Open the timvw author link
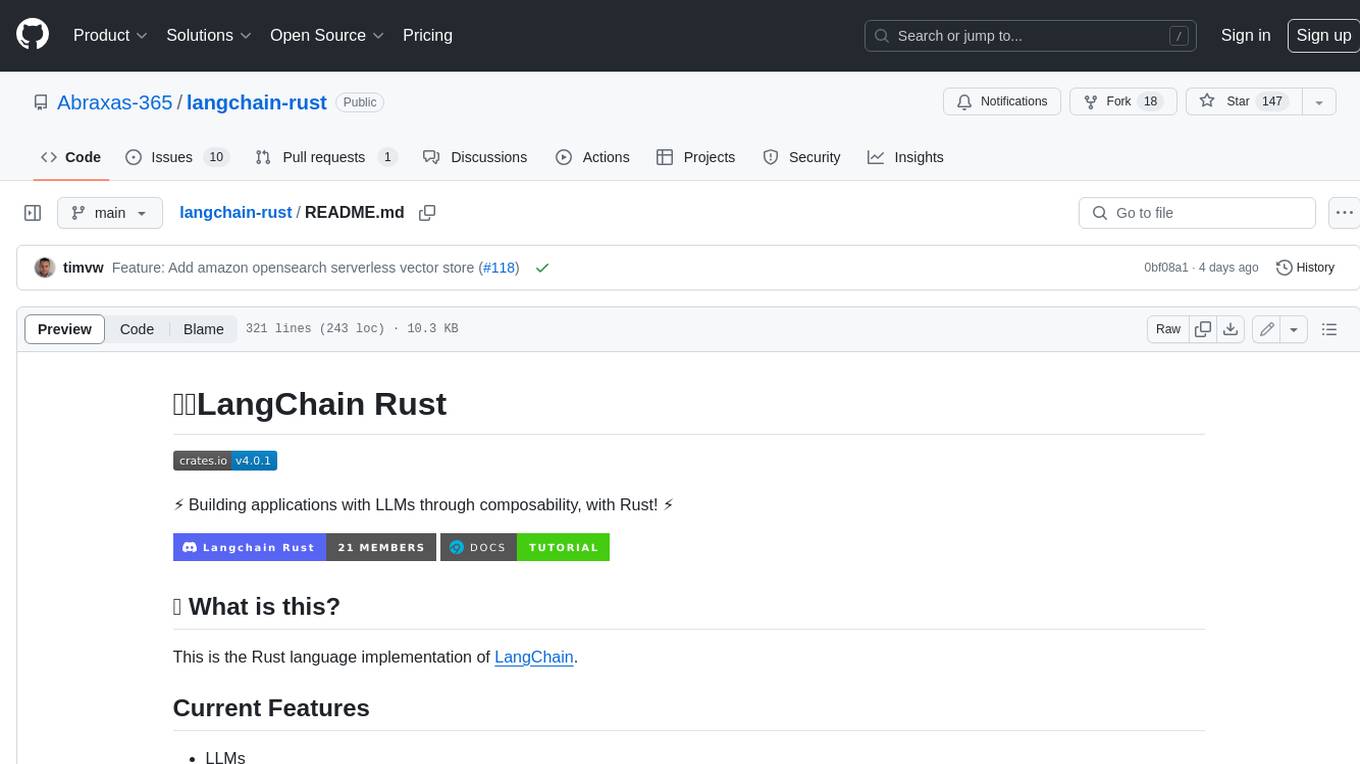The image size is (1360, 764). pos(83,268)
